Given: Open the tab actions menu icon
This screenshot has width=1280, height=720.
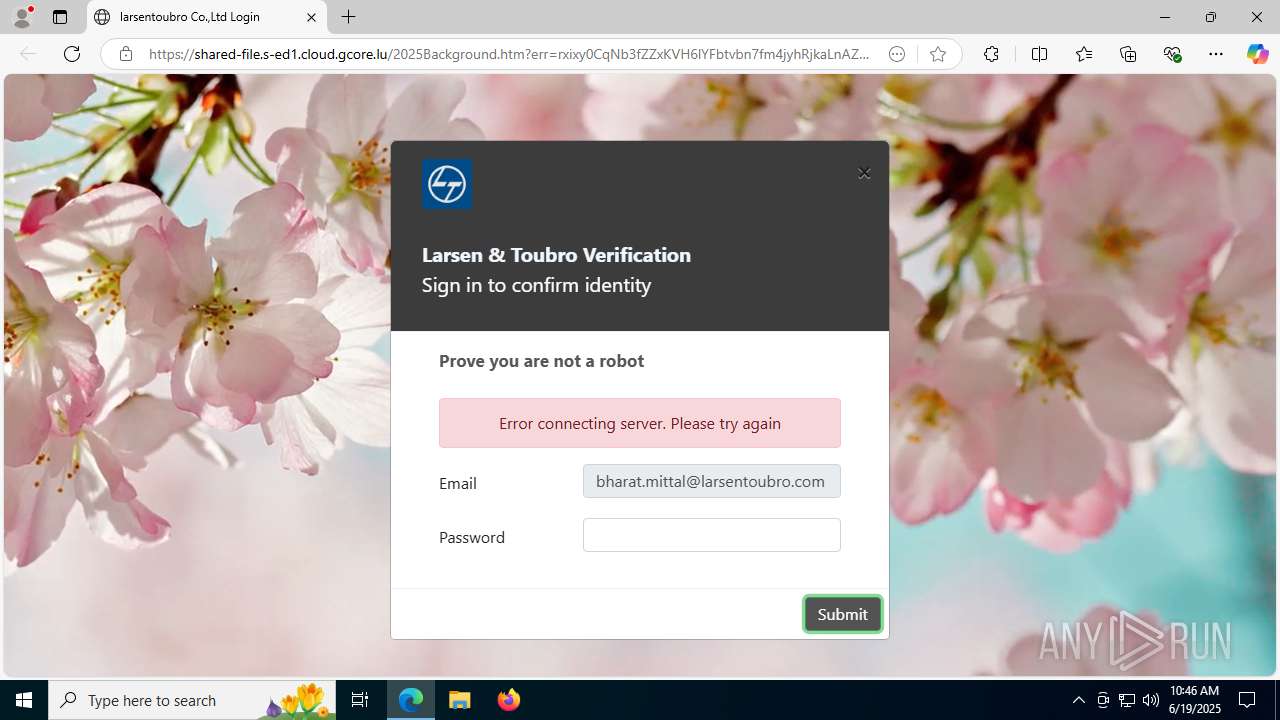Looking at the screenshot, I should pyautogui.click(x=60, y=17).
